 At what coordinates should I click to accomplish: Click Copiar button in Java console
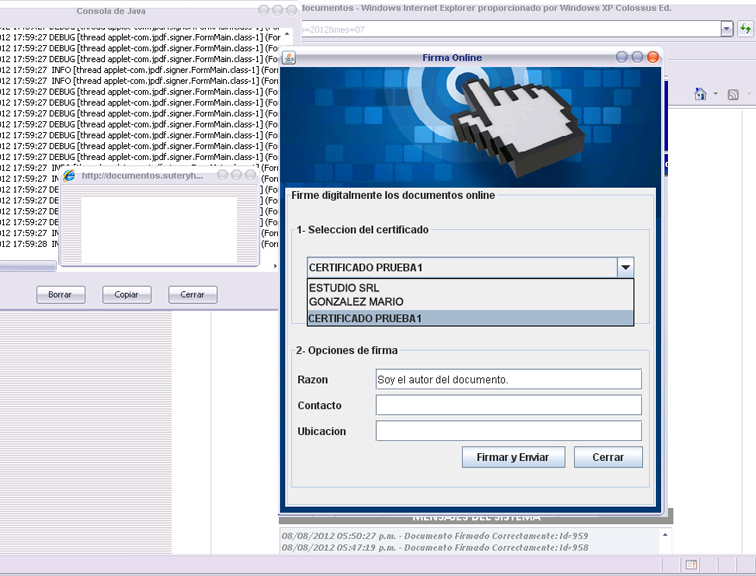click(x=126, y=295)
